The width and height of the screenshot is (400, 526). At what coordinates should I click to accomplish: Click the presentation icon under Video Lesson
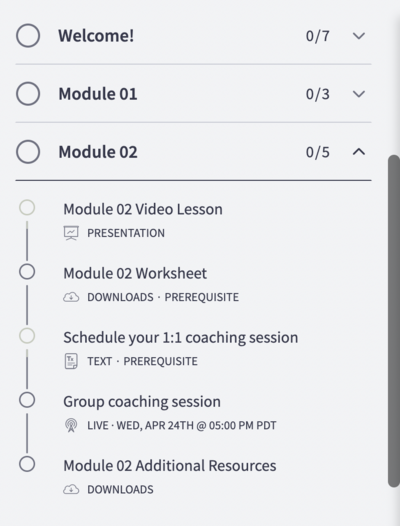click(x=71, y=233)
